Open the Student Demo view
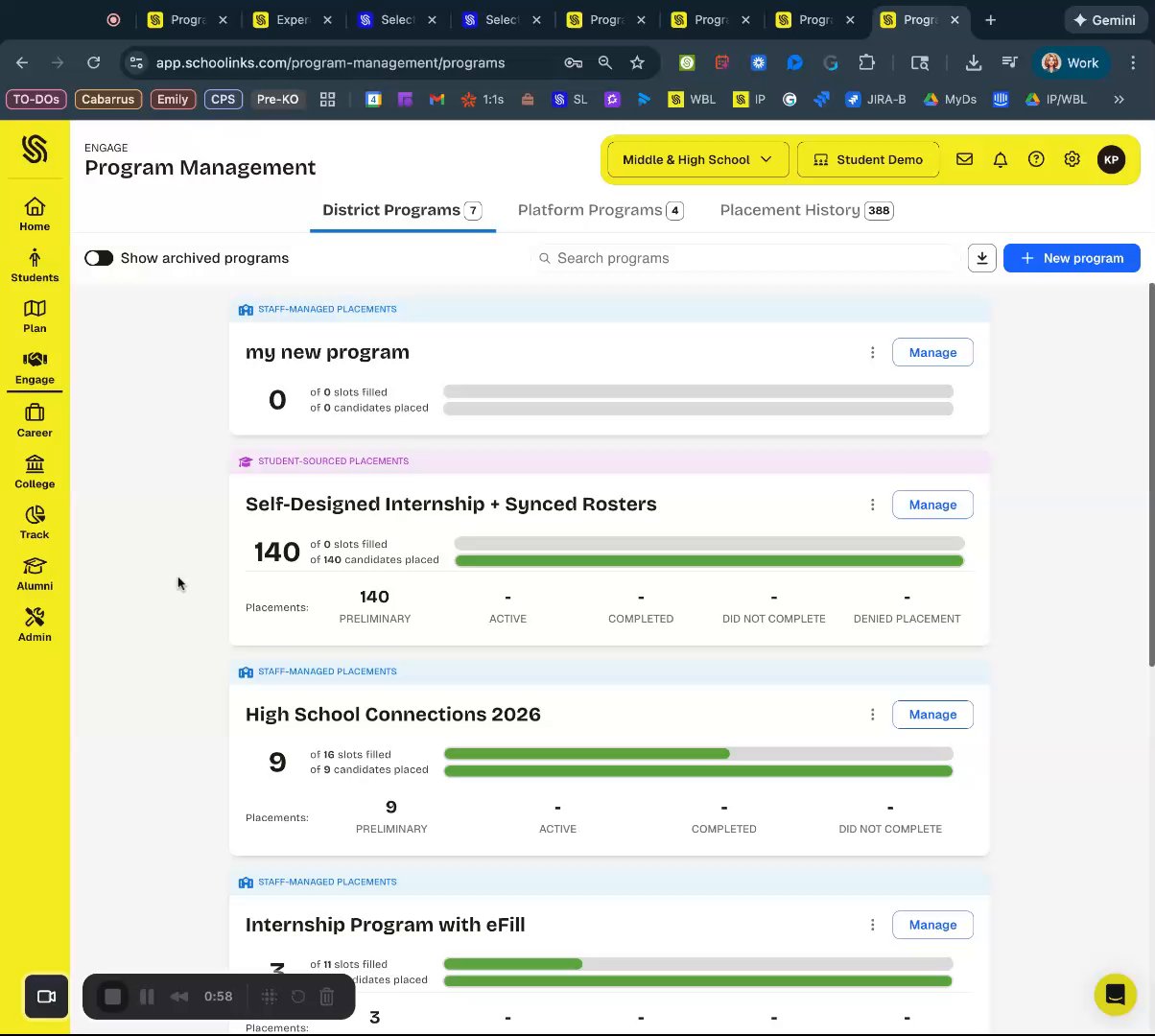The height and width of the screenshot is (1036, 1155). click(x=867, y=159)
